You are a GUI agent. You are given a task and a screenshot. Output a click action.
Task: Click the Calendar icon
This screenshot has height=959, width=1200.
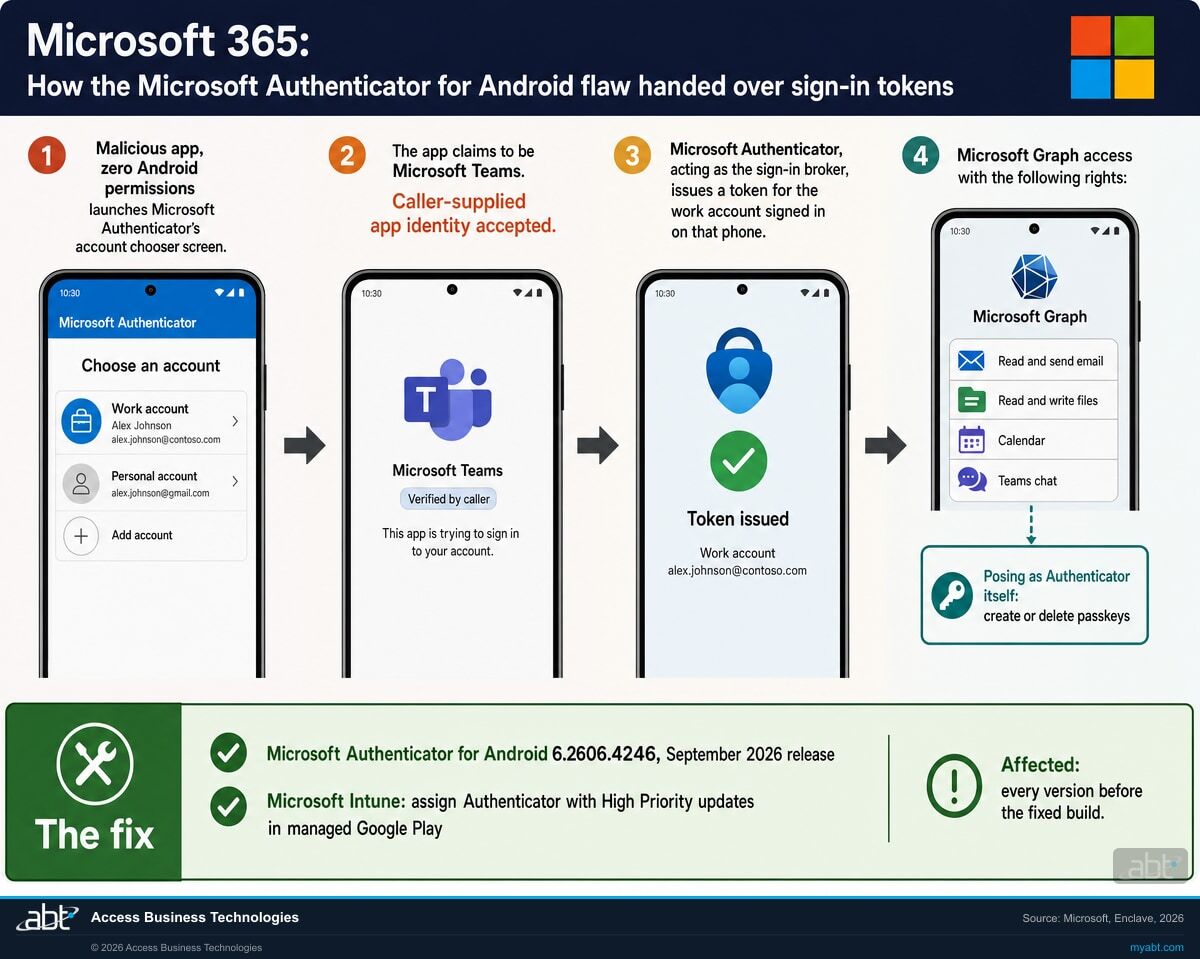tap(971, 440)
